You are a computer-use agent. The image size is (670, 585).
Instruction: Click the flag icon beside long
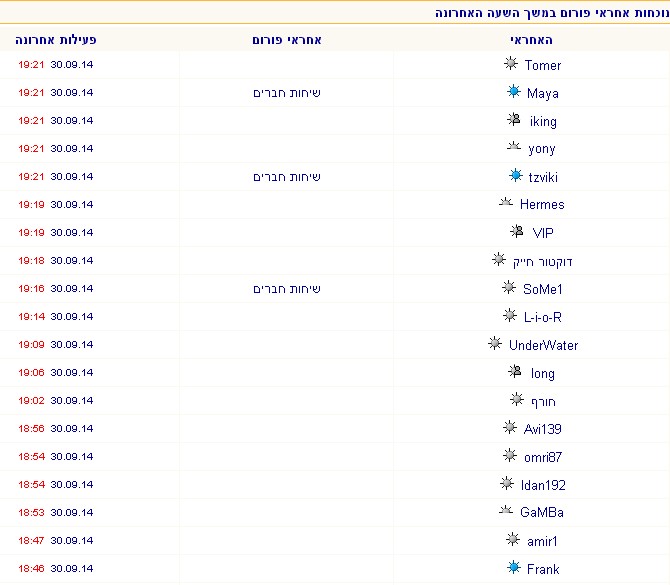click(x=516, y=372)
